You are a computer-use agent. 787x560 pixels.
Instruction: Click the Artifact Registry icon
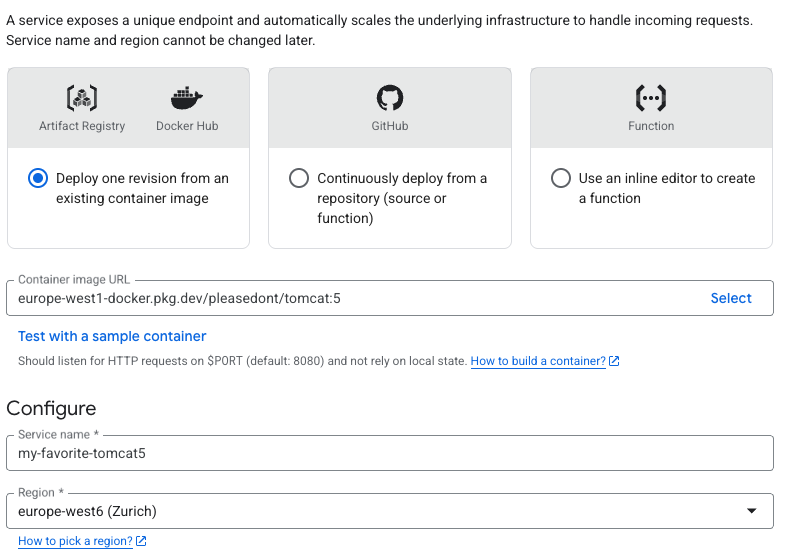[x=82, y=98]
